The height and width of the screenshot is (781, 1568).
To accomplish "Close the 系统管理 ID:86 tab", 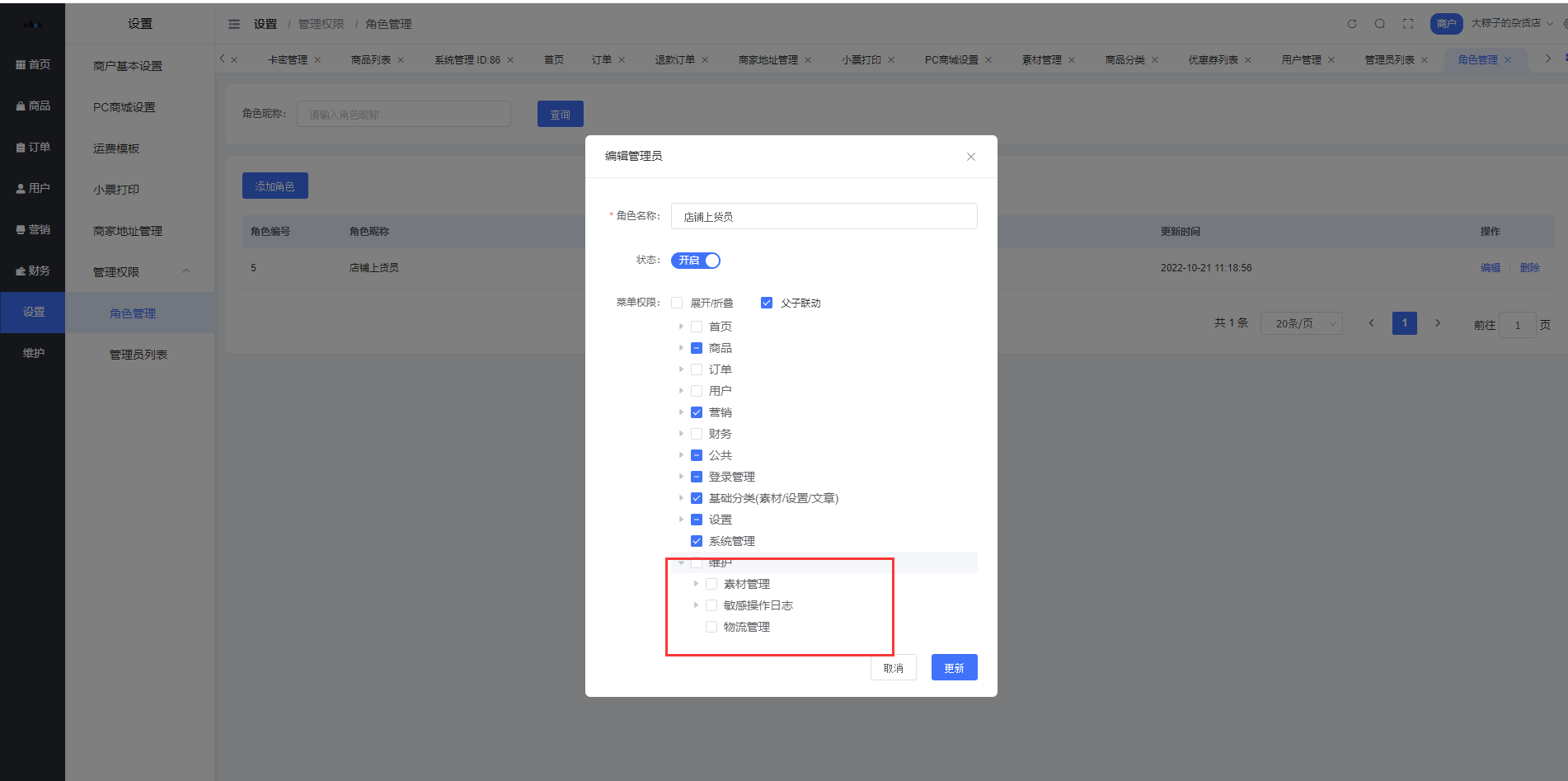I will pyautogui.click(x=510, y=59).
